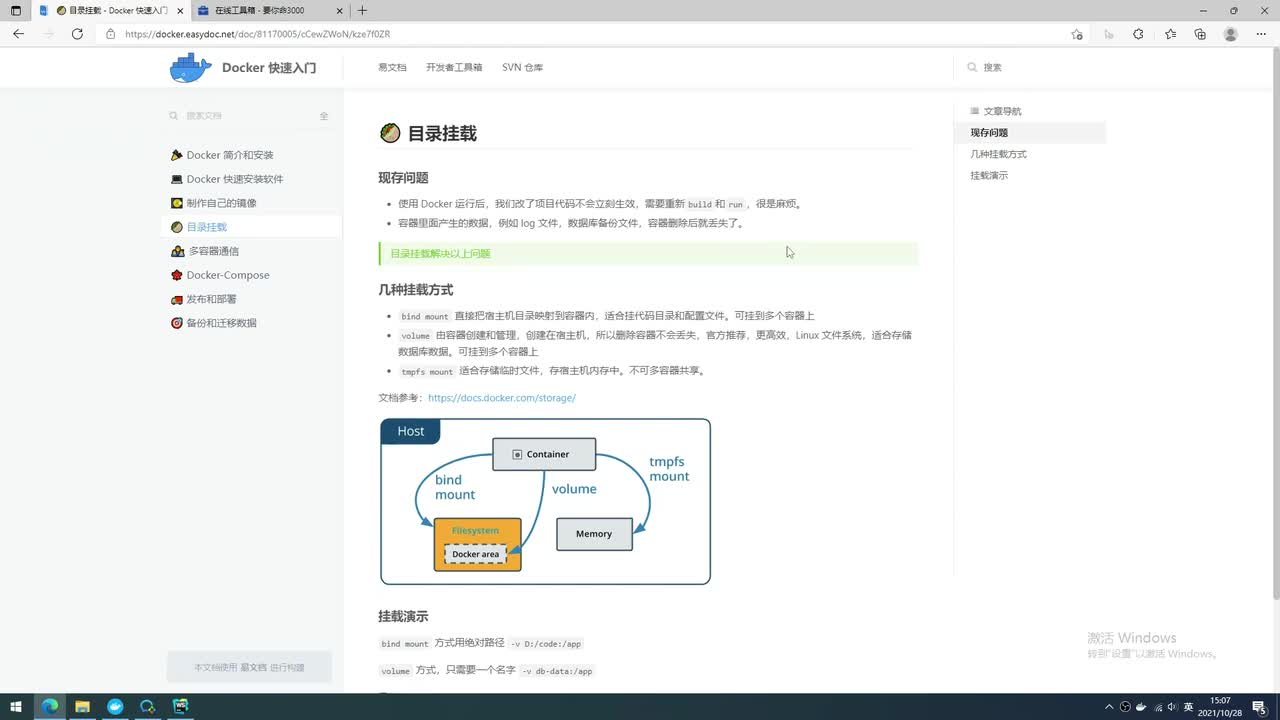Open the browser profile avatar
Screen dimensions: 1280x720
(x=1231, y=34)
